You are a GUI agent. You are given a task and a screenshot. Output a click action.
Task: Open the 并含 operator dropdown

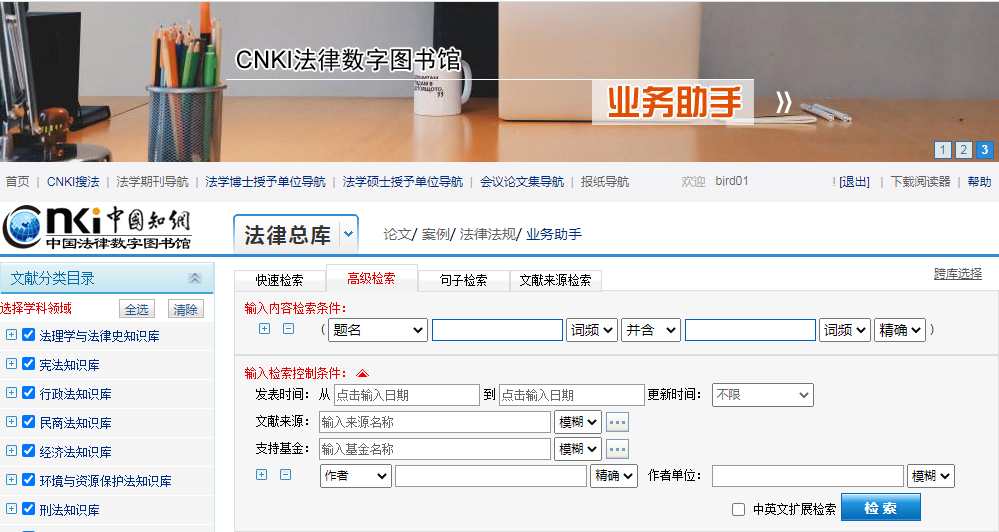(651, 330)
